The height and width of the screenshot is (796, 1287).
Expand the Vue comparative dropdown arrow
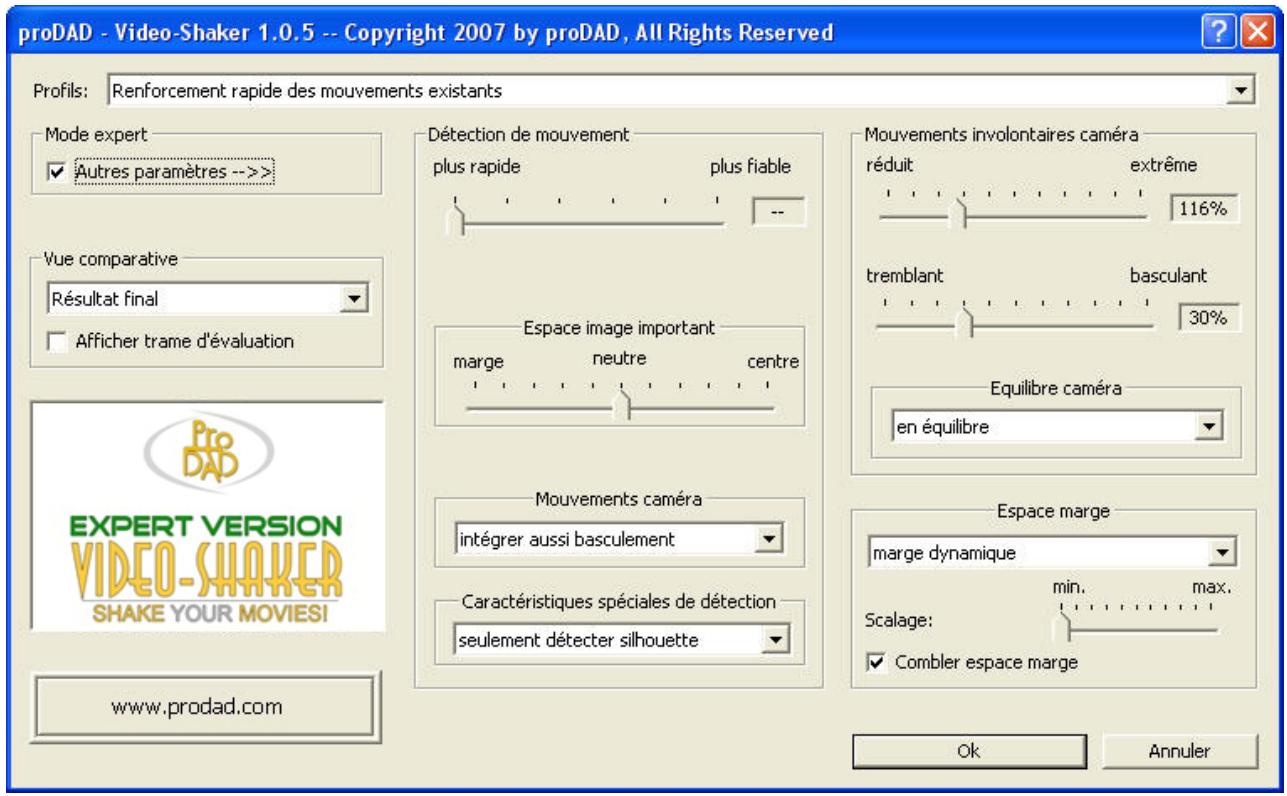[x=352, y=297]
